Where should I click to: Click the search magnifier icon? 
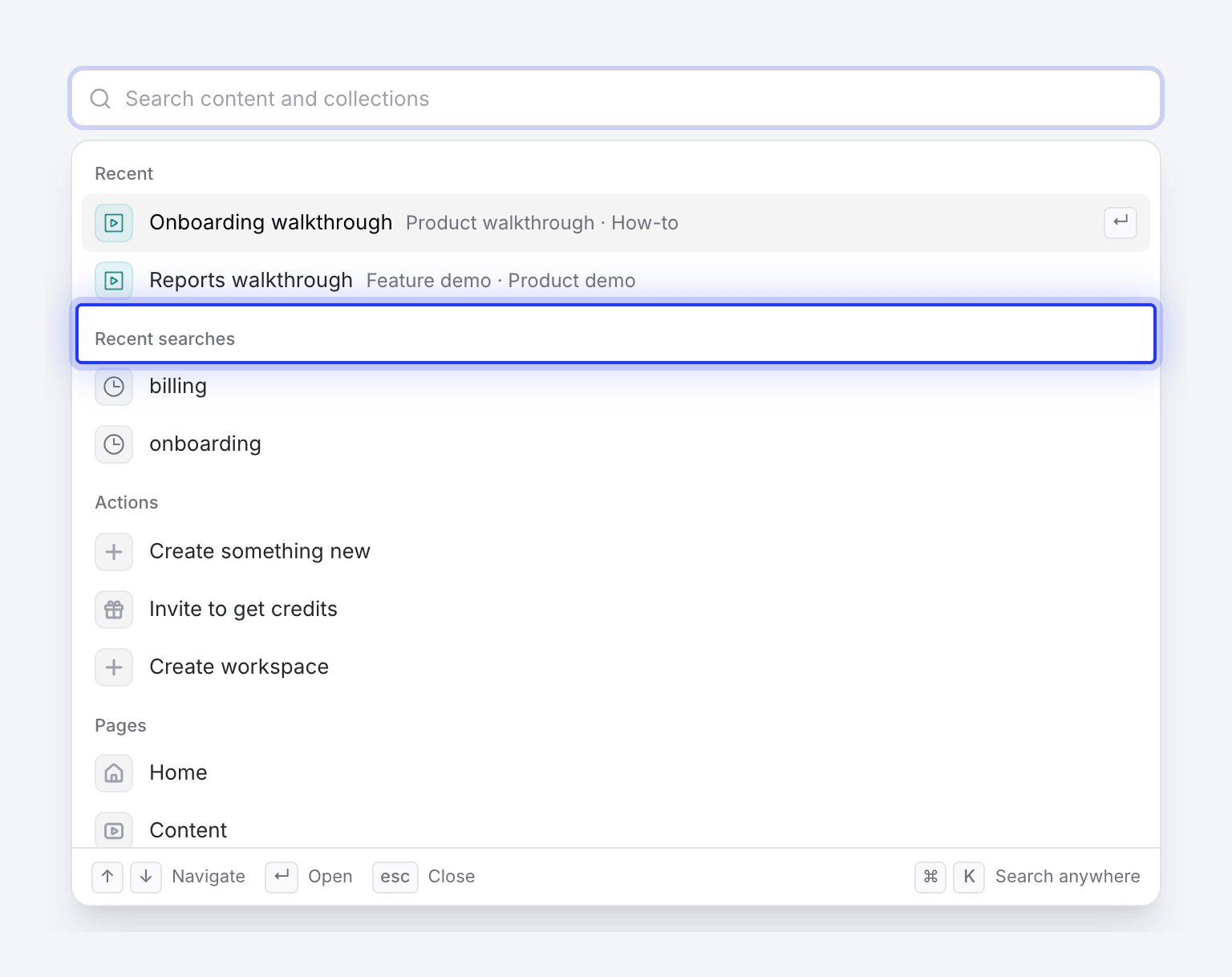click(100, 99)
